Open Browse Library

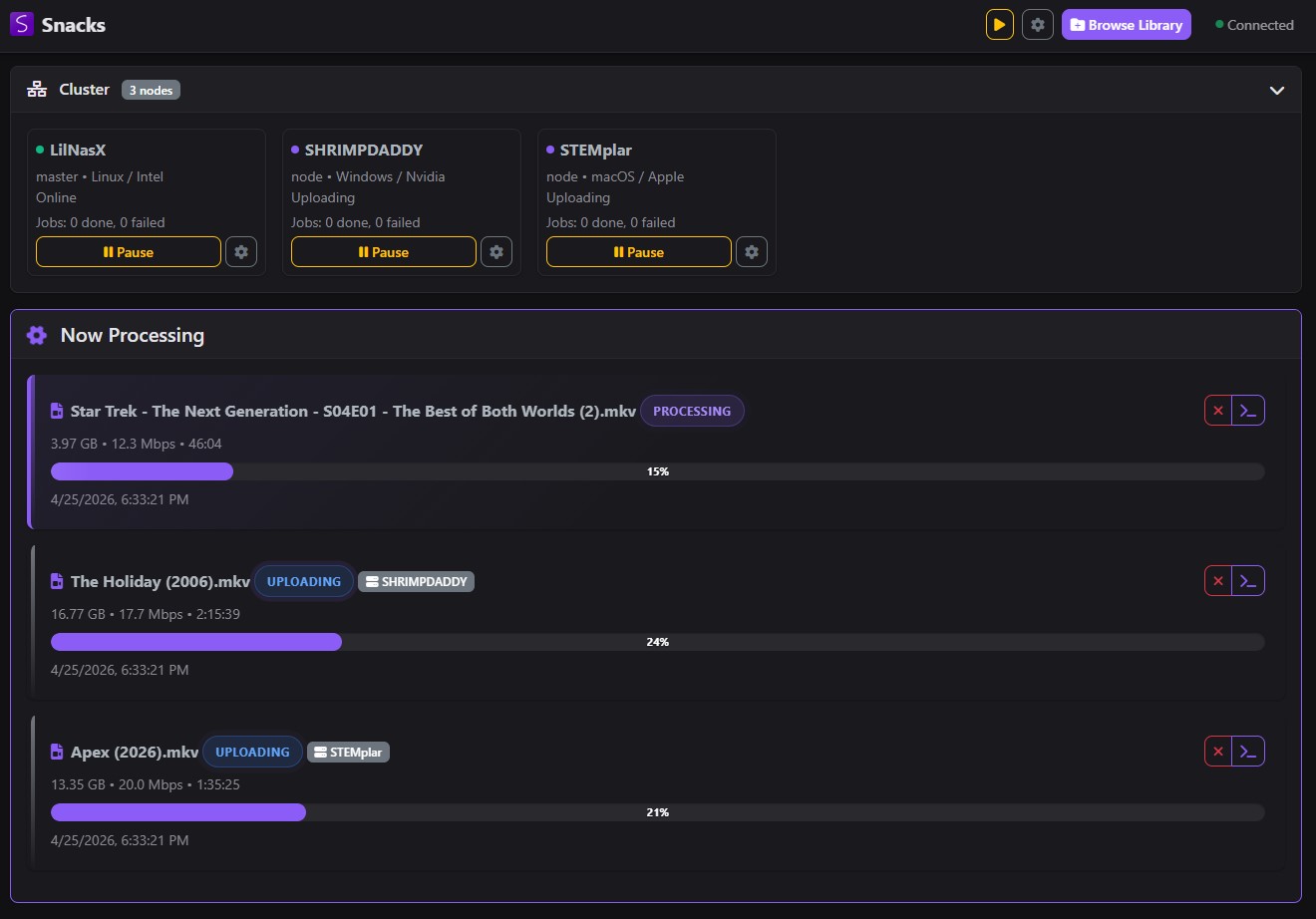[1127, 25]
